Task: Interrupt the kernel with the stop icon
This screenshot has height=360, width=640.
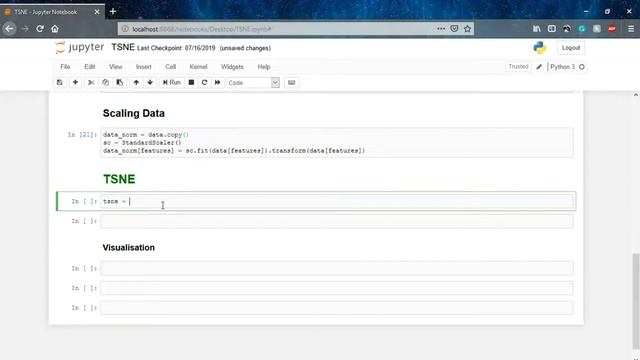Action: 191,82
